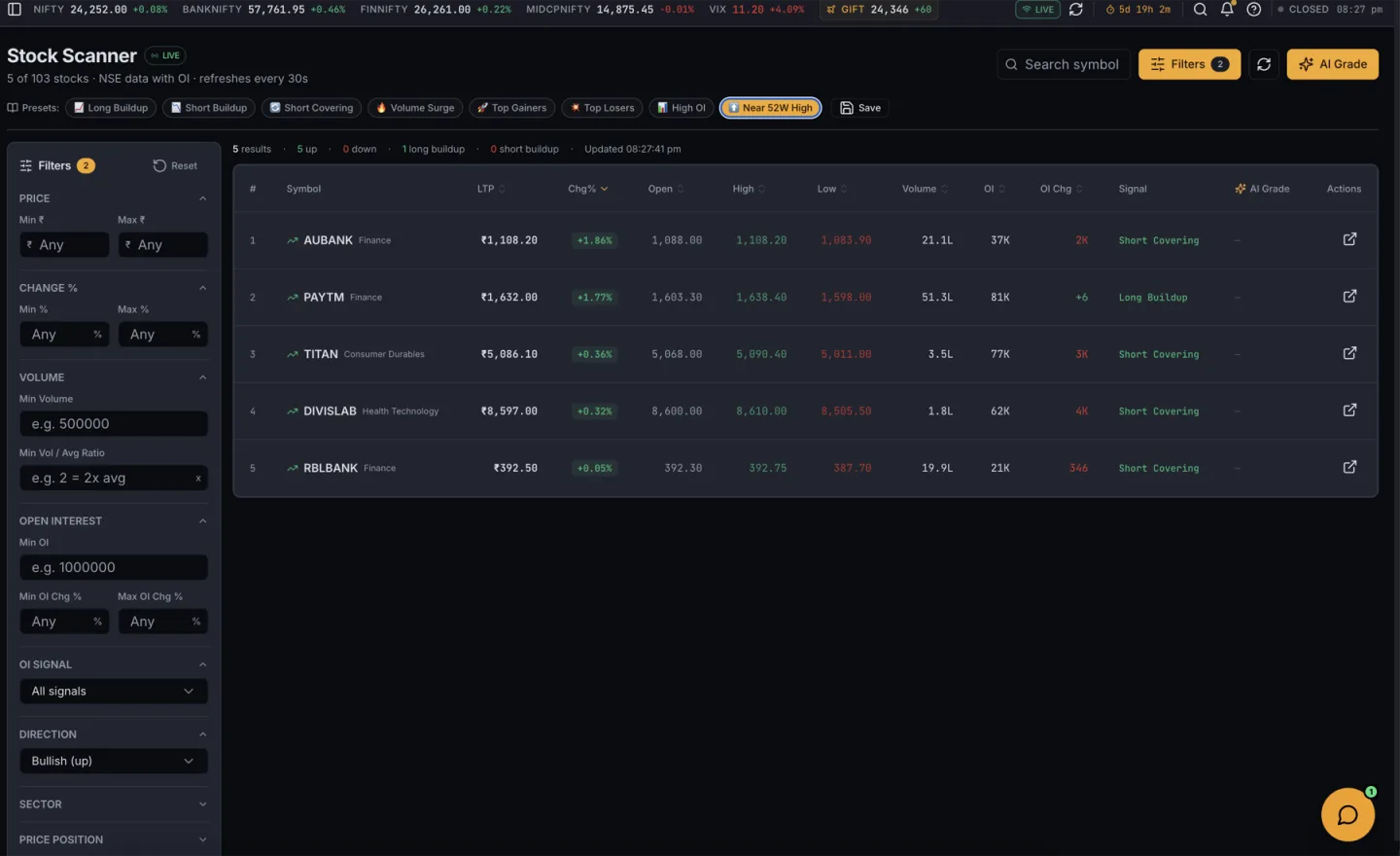The height and width of the screenshot is (856, 1400).
Task: Open Filters button with count 2
Action: (x=1189, y=64)
